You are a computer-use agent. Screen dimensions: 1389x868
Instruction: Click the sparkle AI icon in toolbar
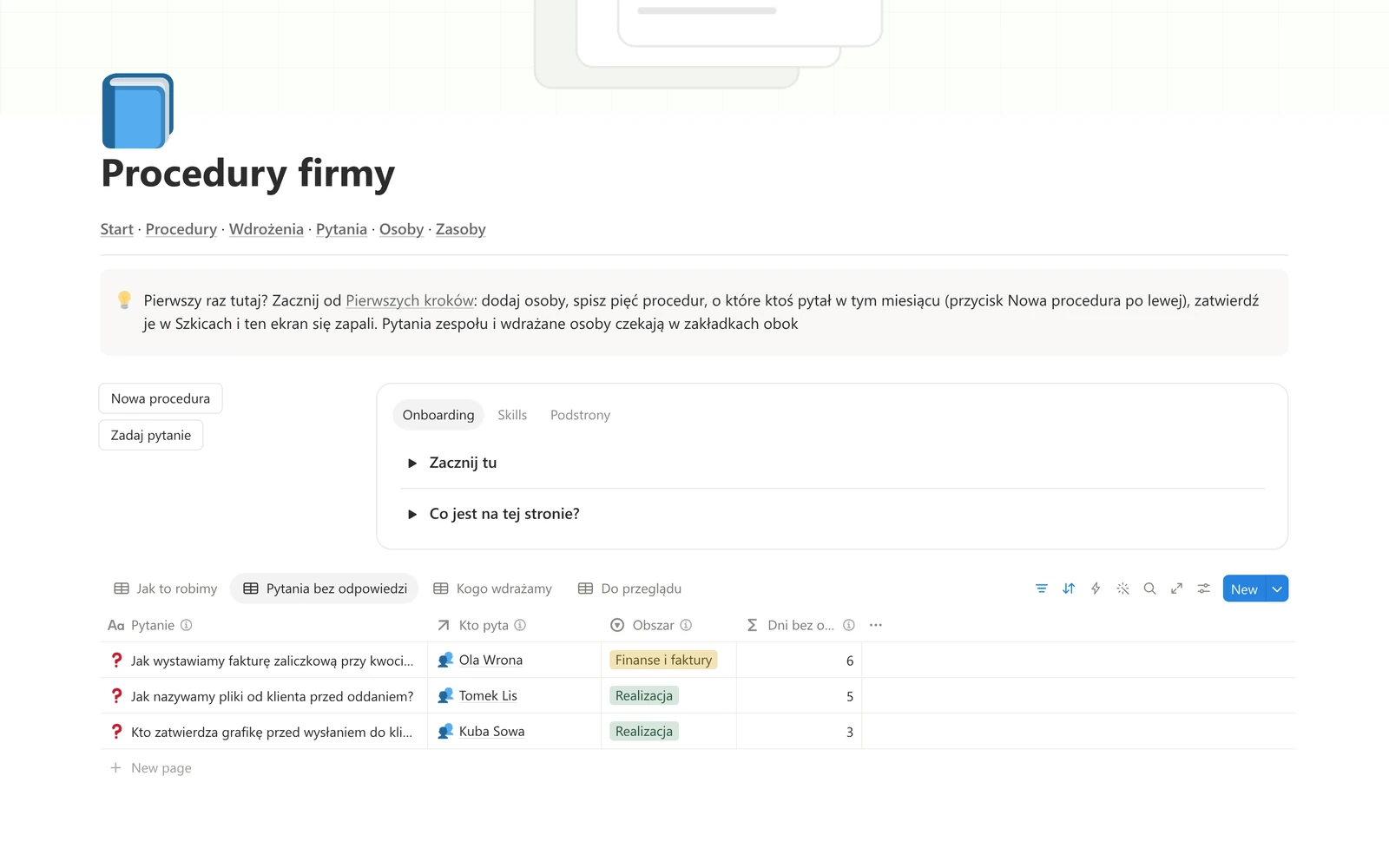tap(1122, 589)
